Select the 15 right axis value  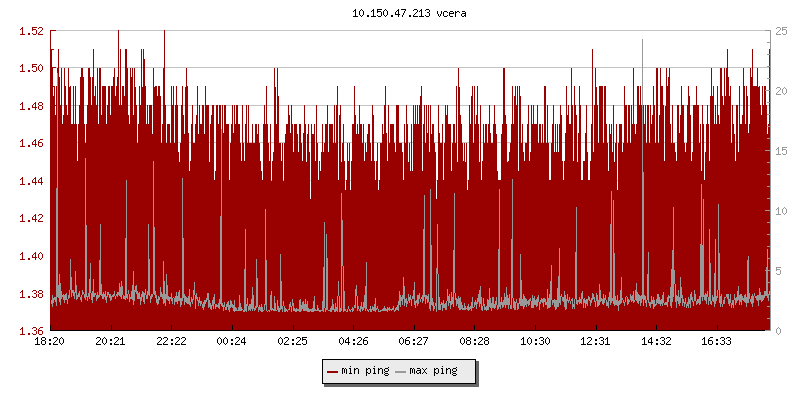(781, 151)
